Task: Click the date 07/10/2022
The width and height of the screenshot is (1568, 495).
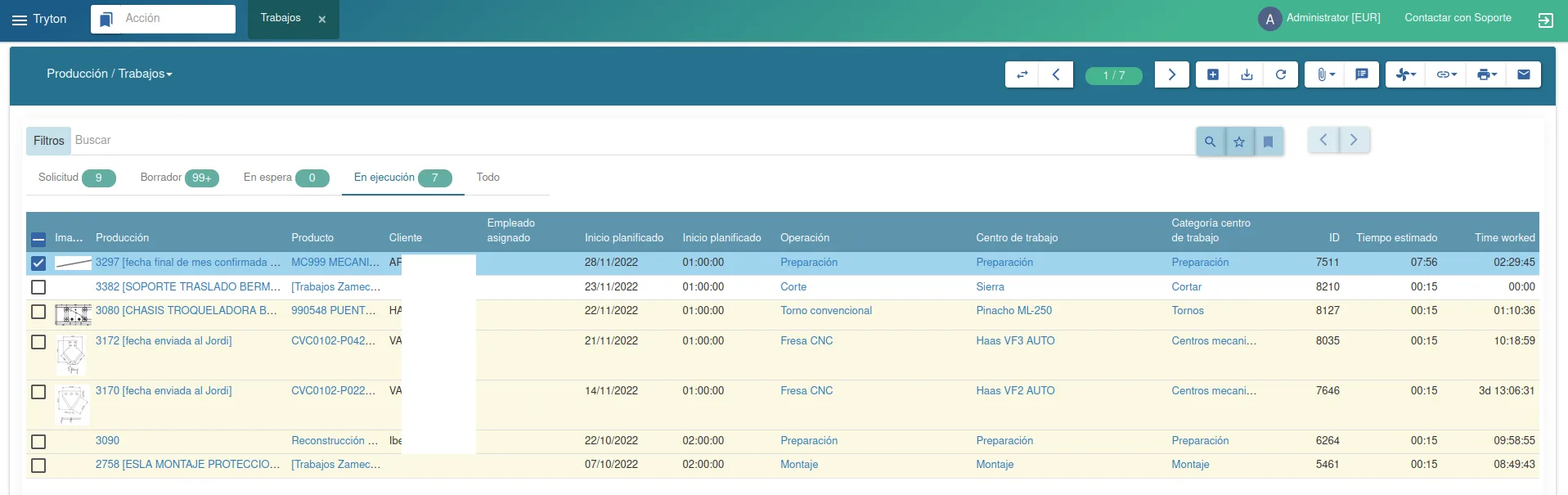Action: (x=611, y=465)
